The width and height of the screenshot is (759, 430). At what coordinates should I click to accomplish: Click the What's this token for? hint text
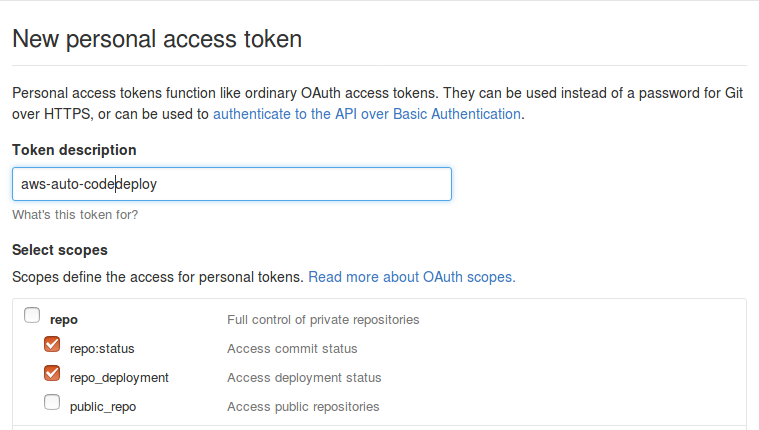pyautogui.click(x=75, y=215)
